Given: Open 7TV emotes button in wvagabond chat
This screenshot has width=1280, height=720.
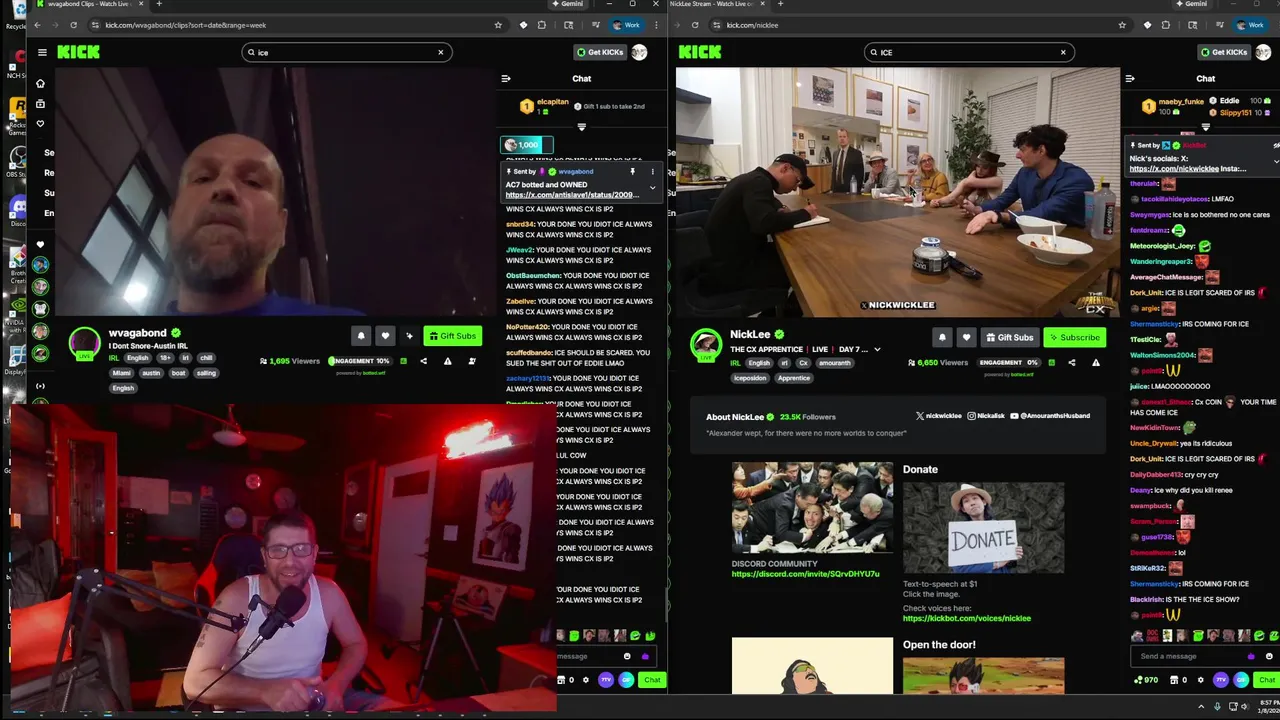Looking at the screenshot, I should 606,680.
